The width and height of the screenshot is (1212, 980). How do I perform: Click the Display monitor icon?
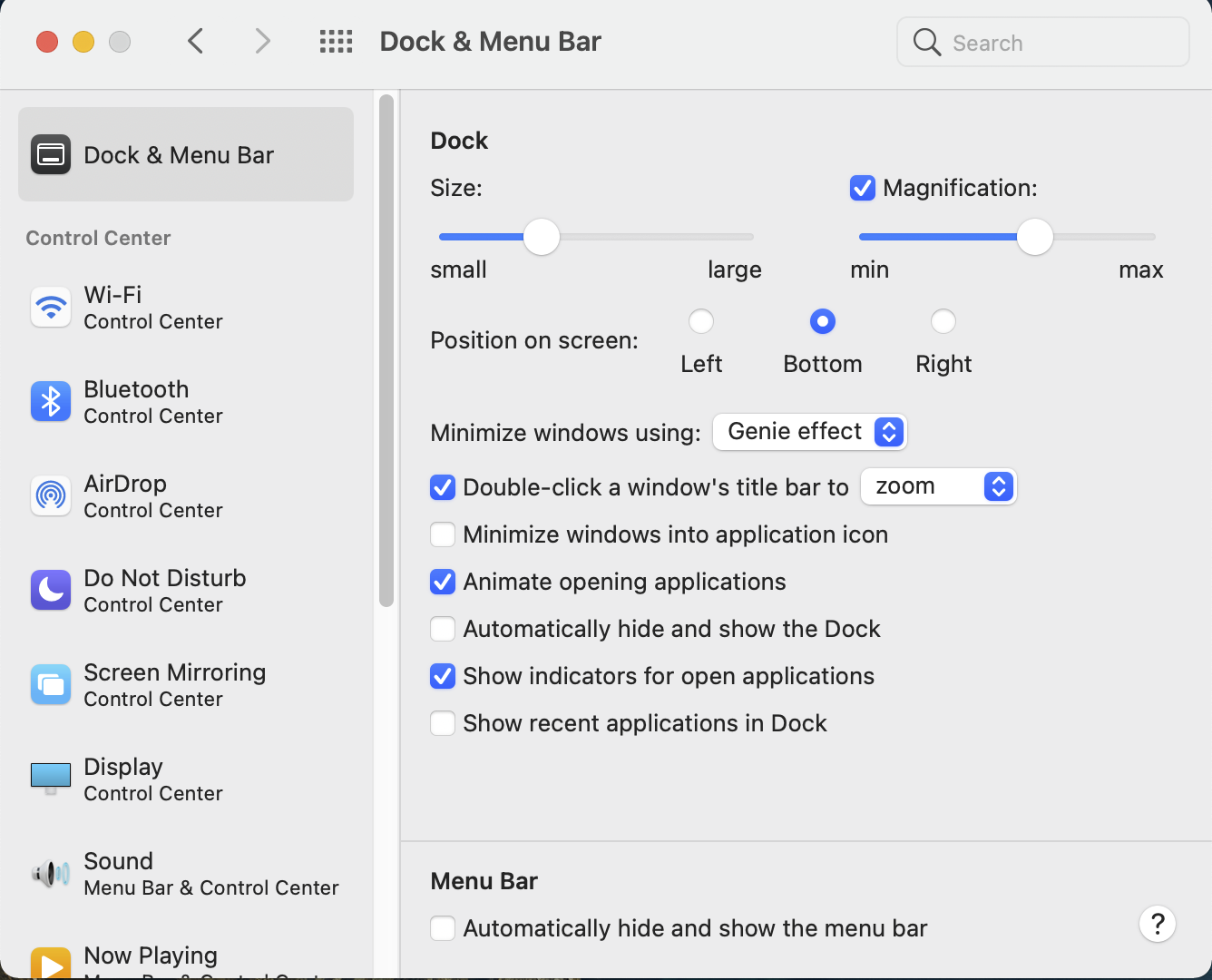51,779
